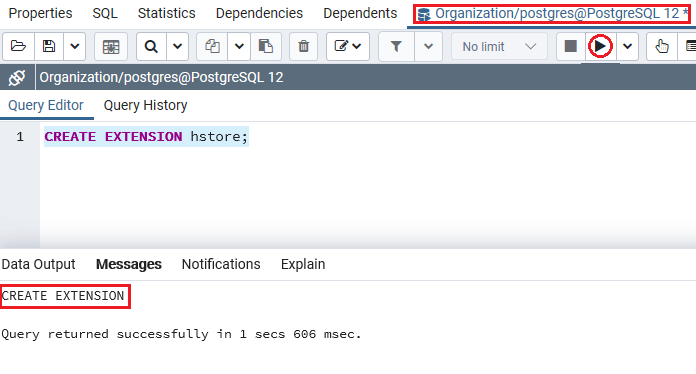Select the Query Editor tab
Screen dimensions: 696x374
(x=46, y=106)
